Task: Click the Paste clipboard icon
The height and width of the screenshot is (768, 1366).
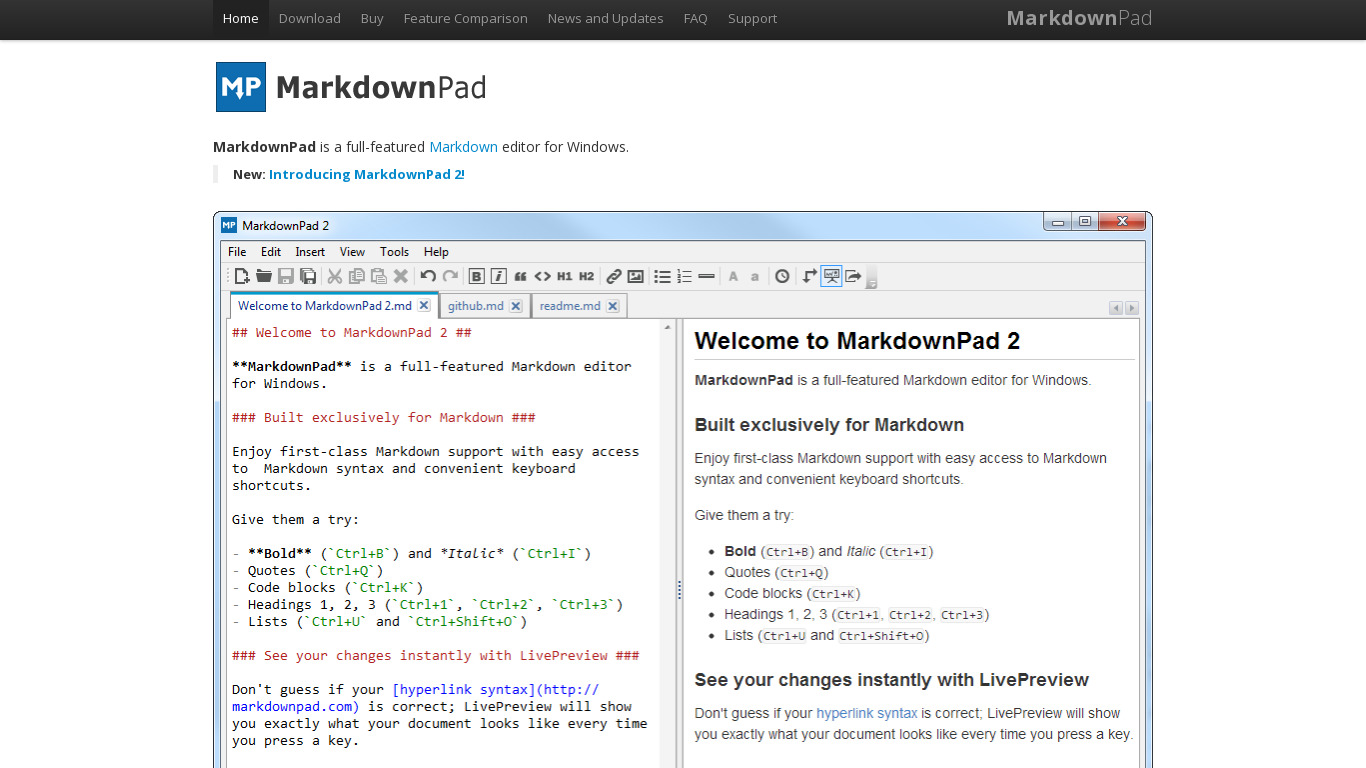Action: click(x=379, y=276)
